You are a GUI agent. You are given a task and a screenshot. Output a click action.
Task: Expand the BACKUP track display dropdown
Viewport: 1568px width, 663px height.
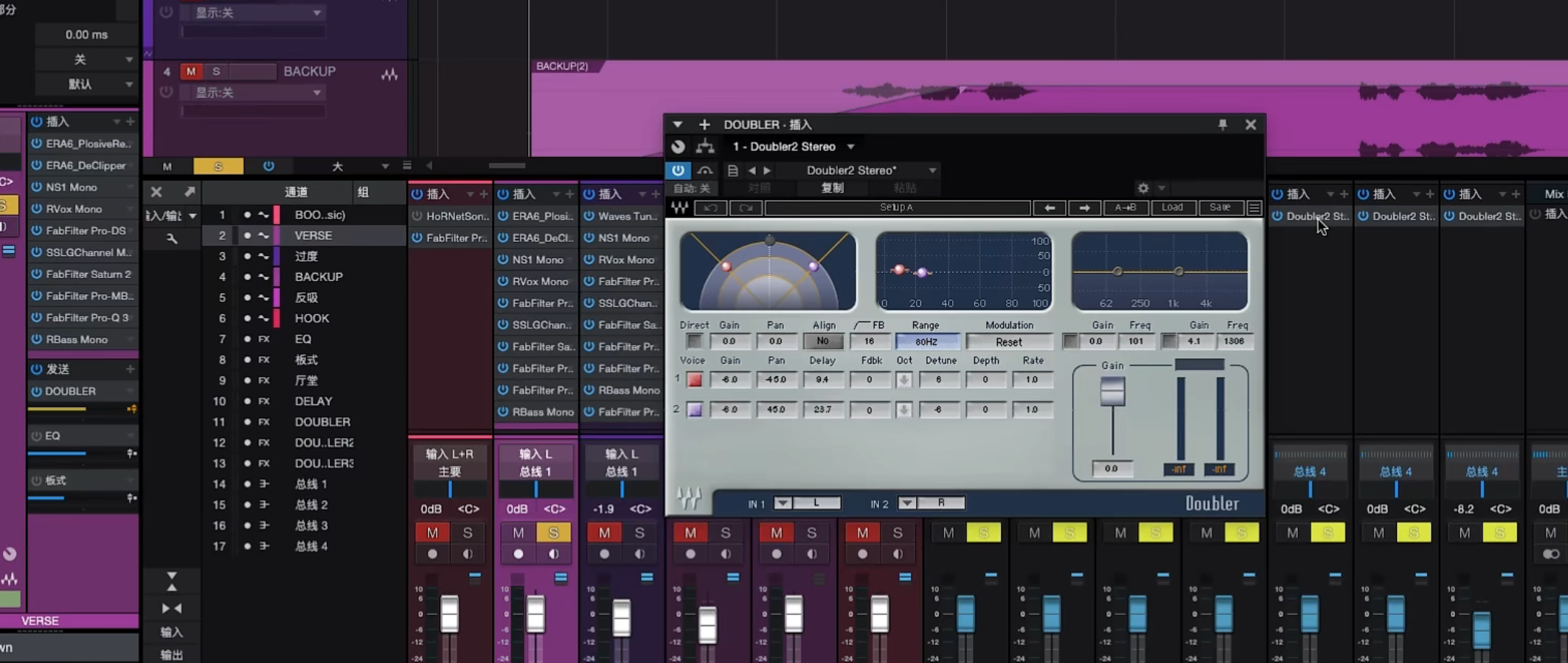316,93
